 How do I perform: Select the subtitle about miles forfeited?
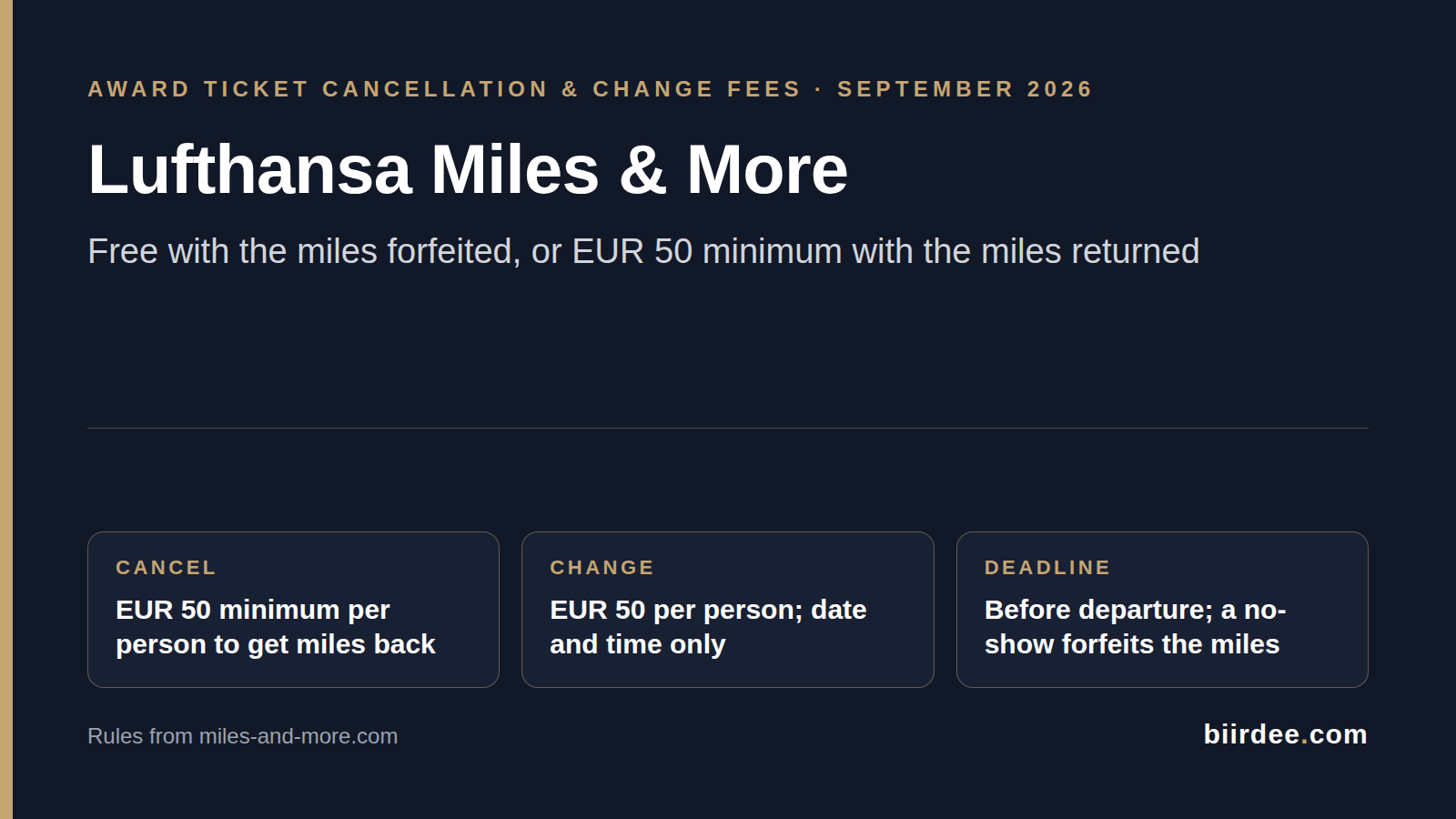pos(643,251)
